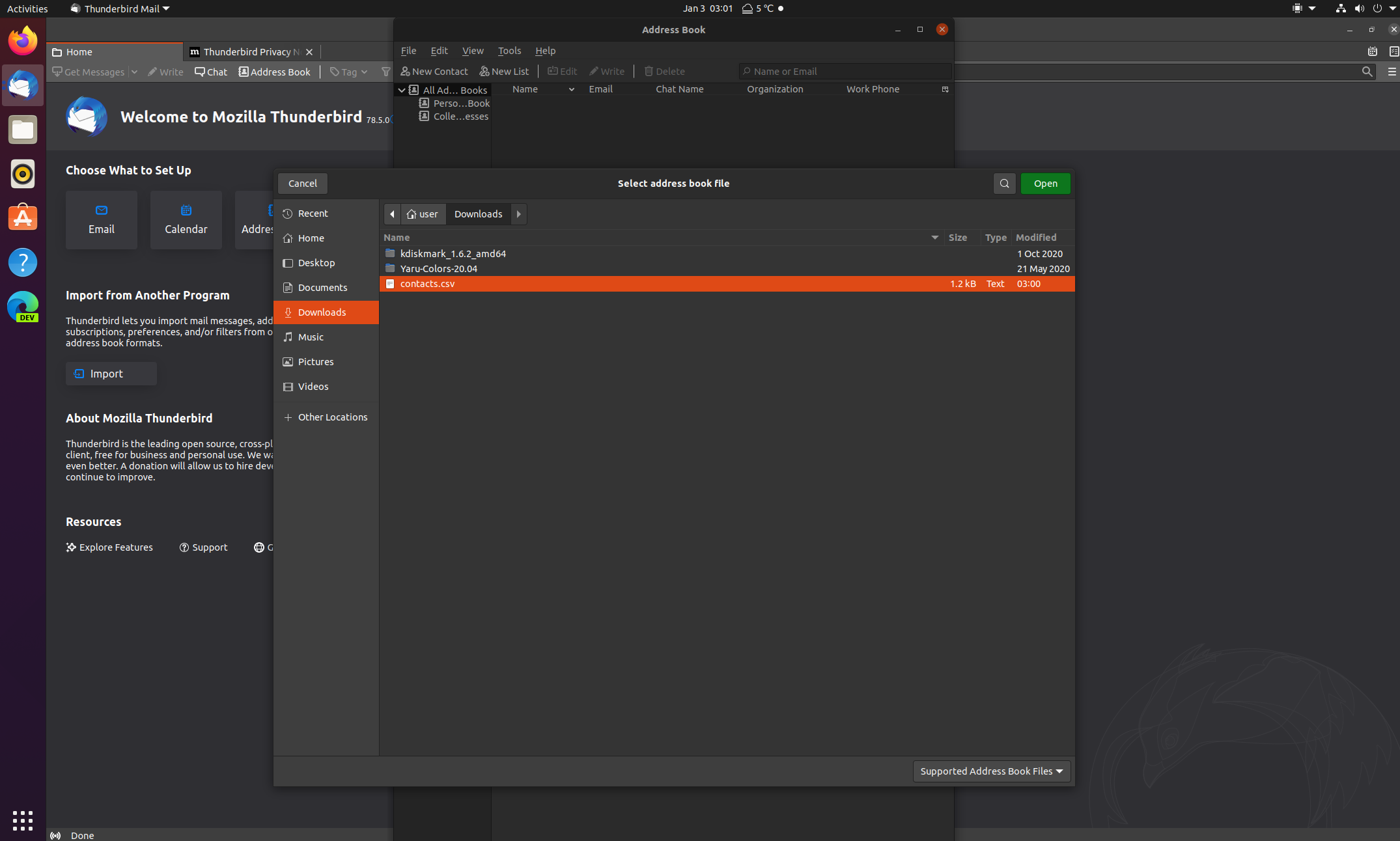Open the Write message tool
This screenshot has width=1400, height=841.
coord(607,72)
